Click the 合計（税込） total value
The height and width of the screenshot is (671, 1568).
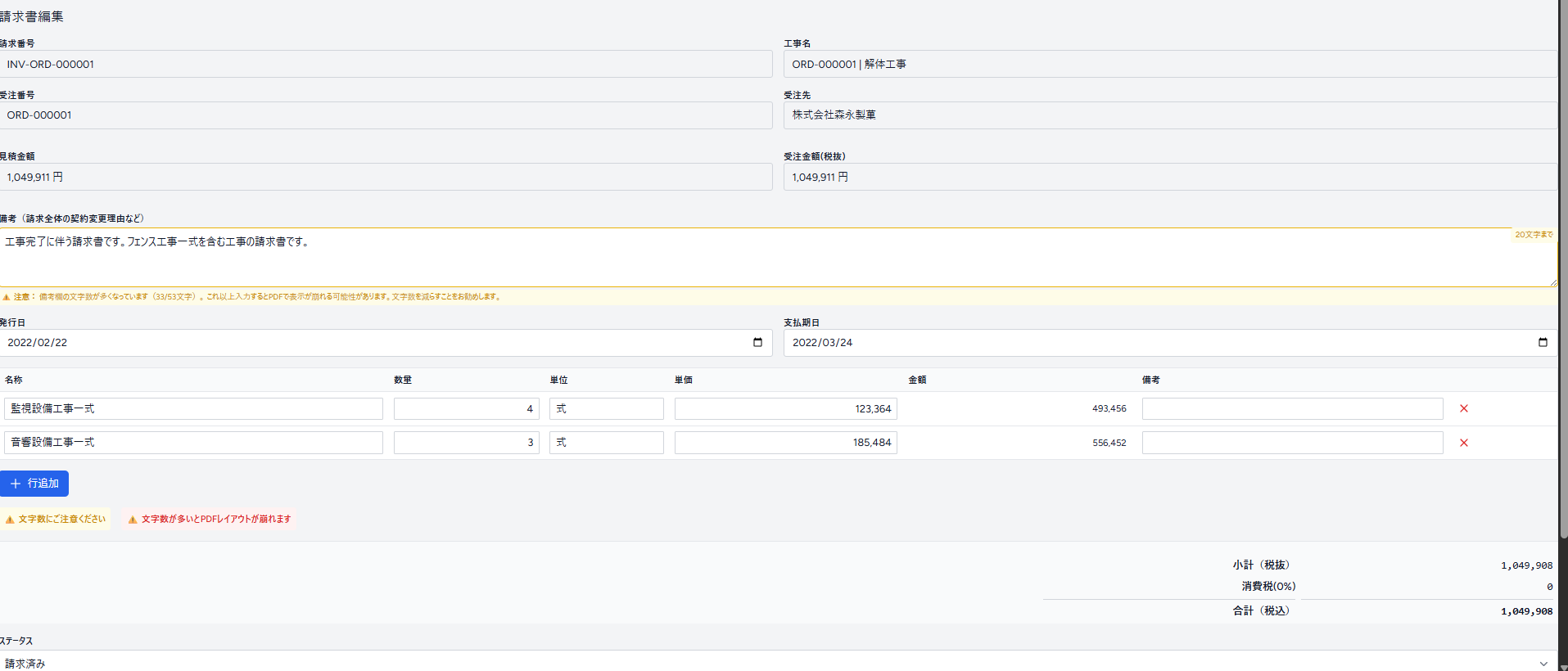(x=1526, y=611)
